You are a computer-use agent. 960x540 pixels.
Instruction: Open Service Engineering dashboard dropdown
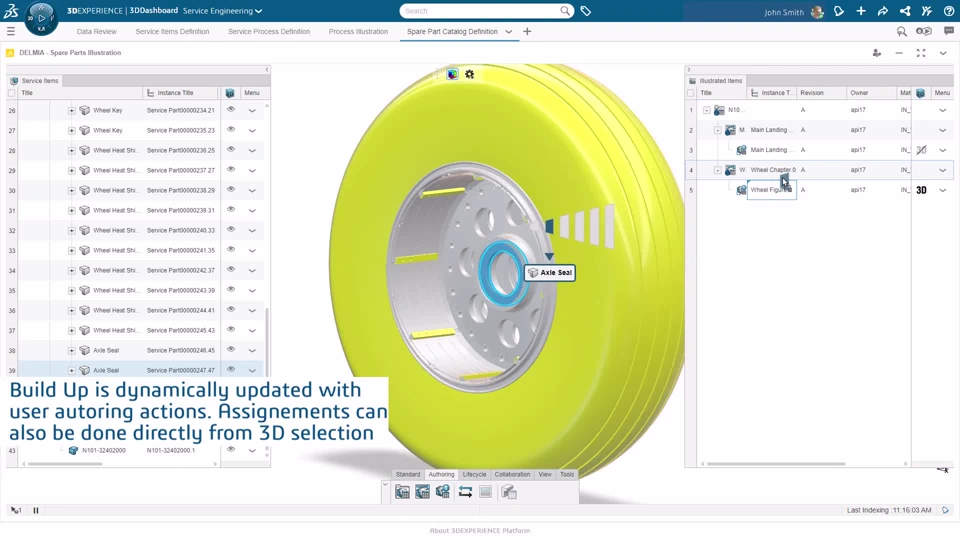[x=258, y=11]
